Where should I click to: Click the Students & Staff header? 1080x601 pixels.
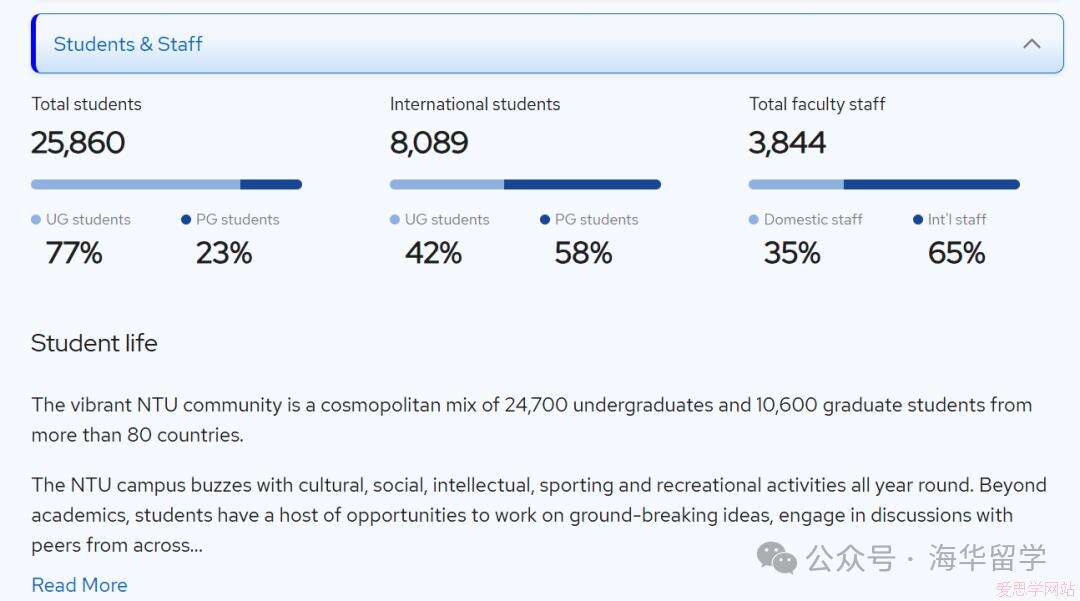click(x=128, y=44)
